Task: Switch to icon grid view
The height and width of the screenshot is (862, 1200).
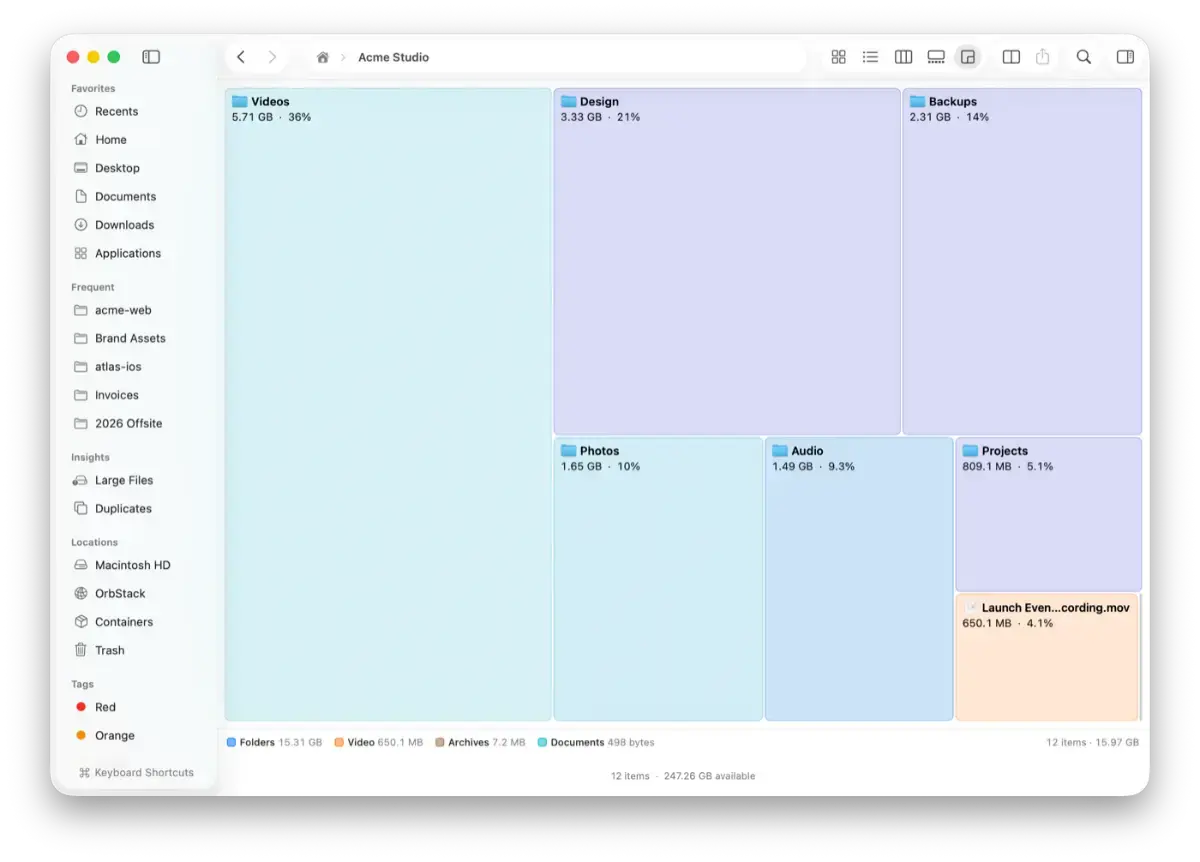Action: 839,57
